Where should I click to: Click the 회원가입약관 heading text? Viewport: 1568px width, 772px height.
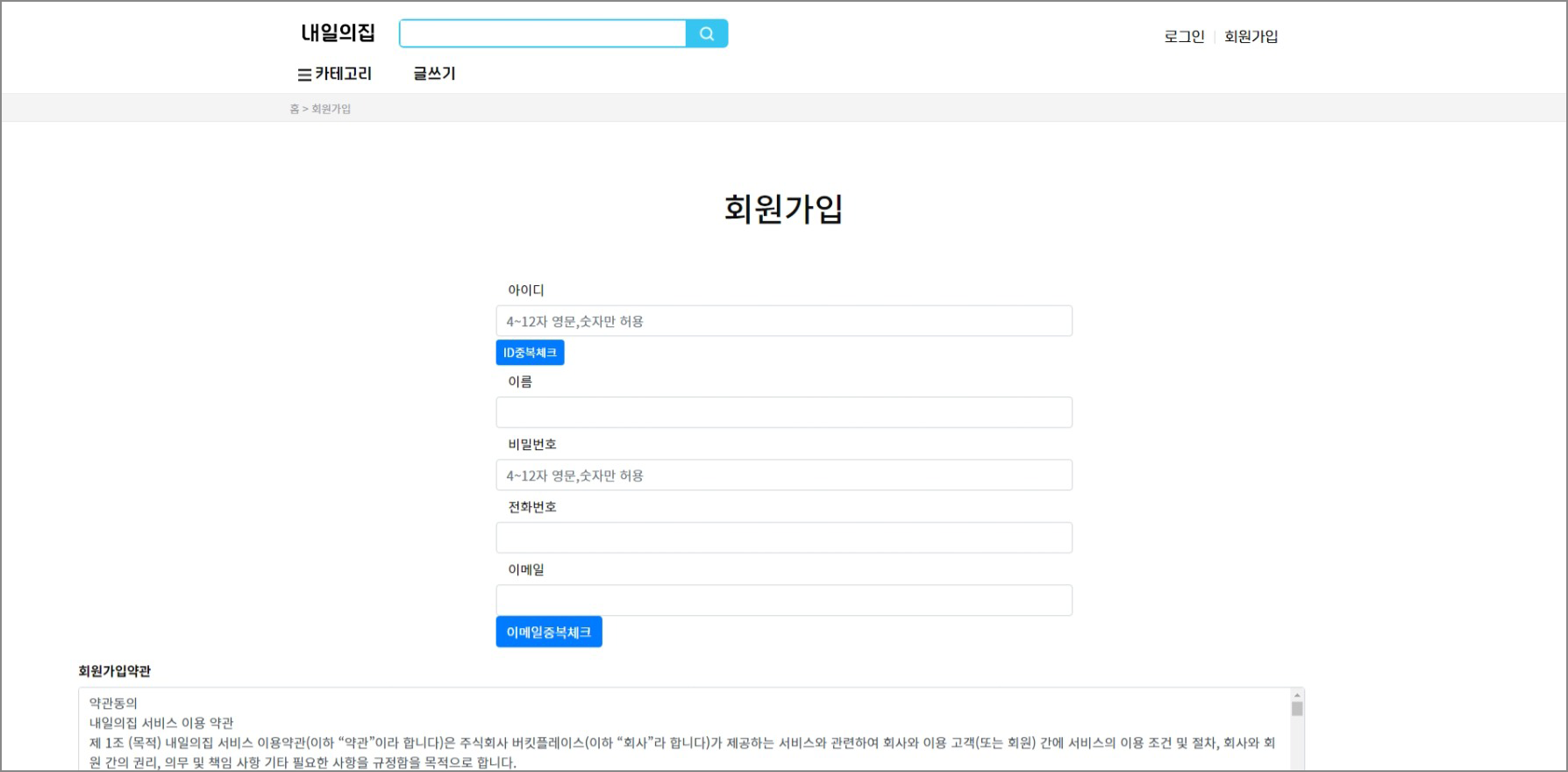115,671
